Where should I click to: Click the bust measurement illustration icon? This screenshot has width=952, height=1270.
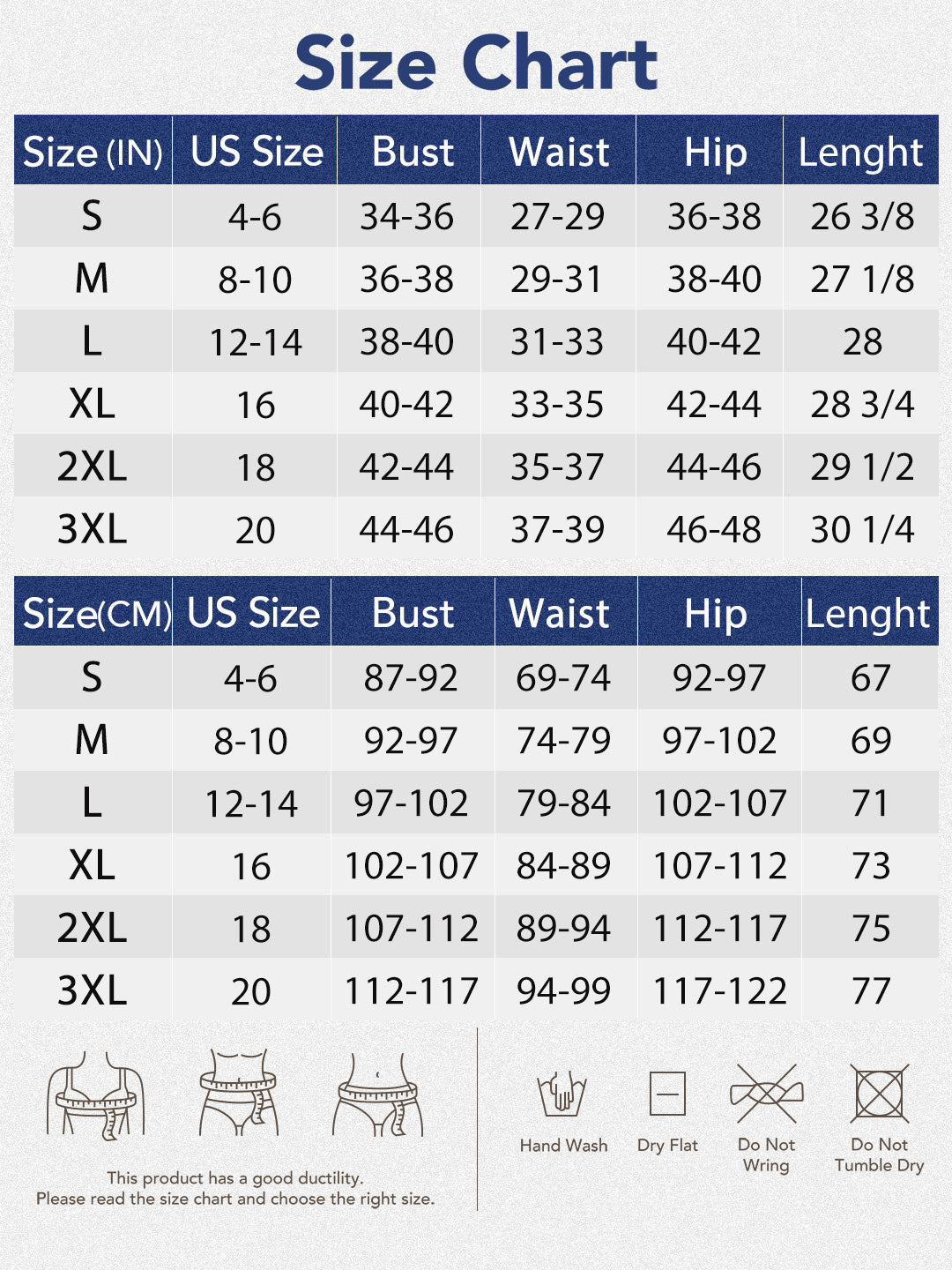tap(95, 1094)
